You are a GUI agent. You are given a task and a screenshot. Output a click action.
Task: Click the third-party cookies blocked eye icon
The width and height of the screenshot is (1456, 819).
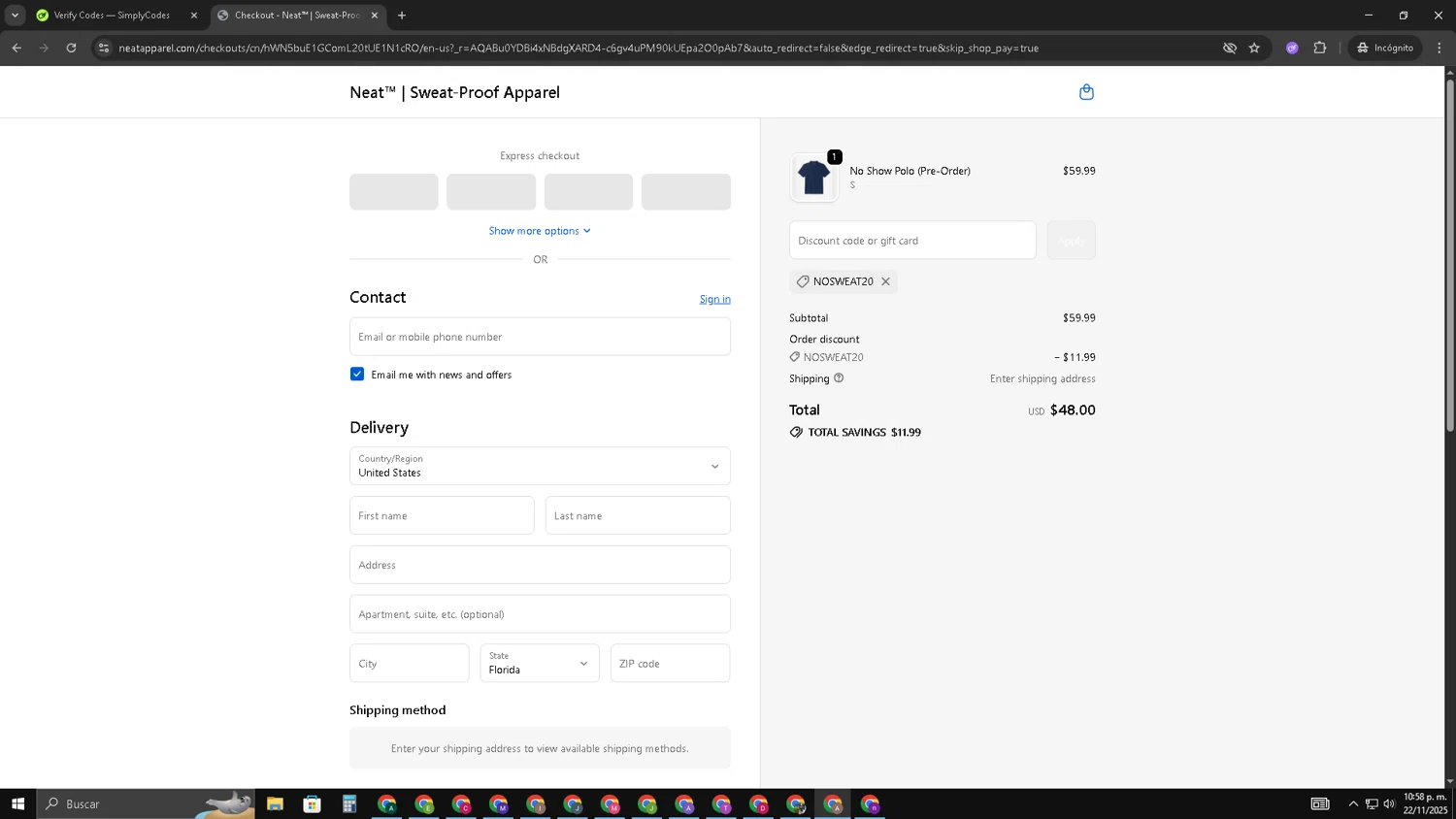(x=1229, y=48)
